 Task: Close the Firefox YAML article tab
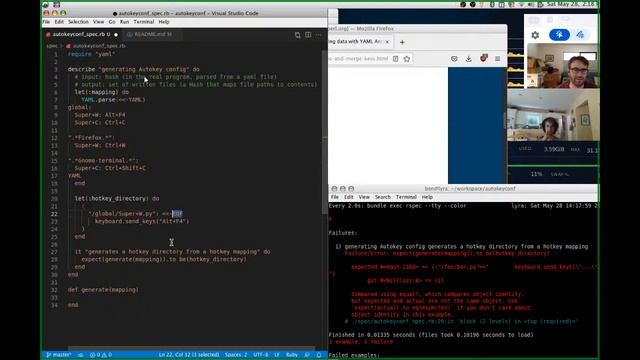(387, 42)
